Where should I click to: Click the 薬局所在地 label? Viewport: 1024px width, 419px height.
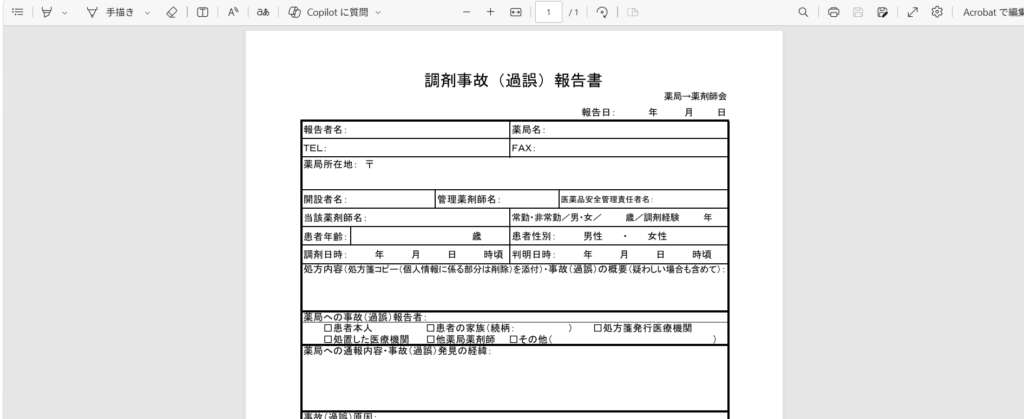[330, 164]
